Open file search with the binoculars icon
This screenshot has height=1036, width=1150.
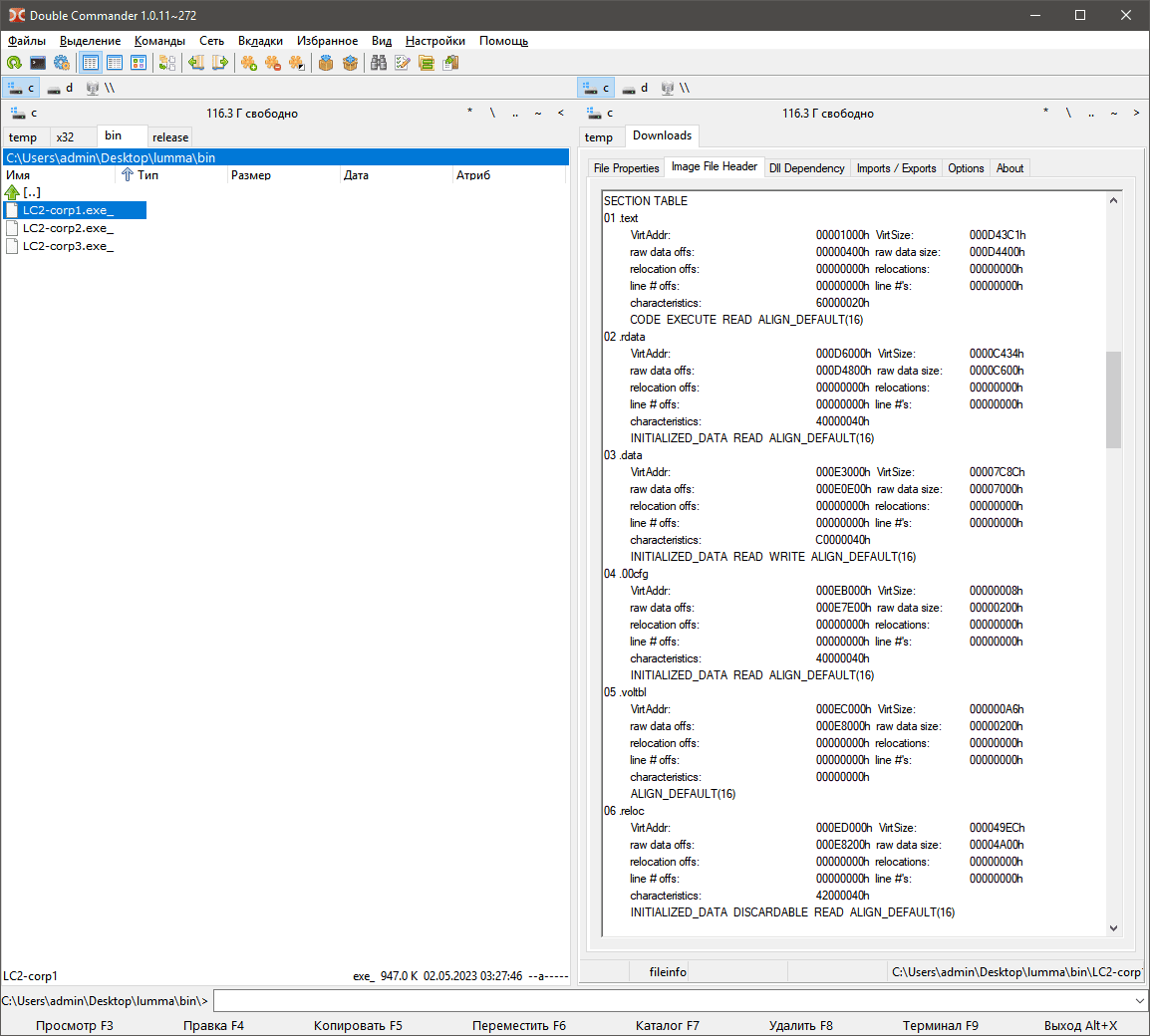(x=379, y=63)
